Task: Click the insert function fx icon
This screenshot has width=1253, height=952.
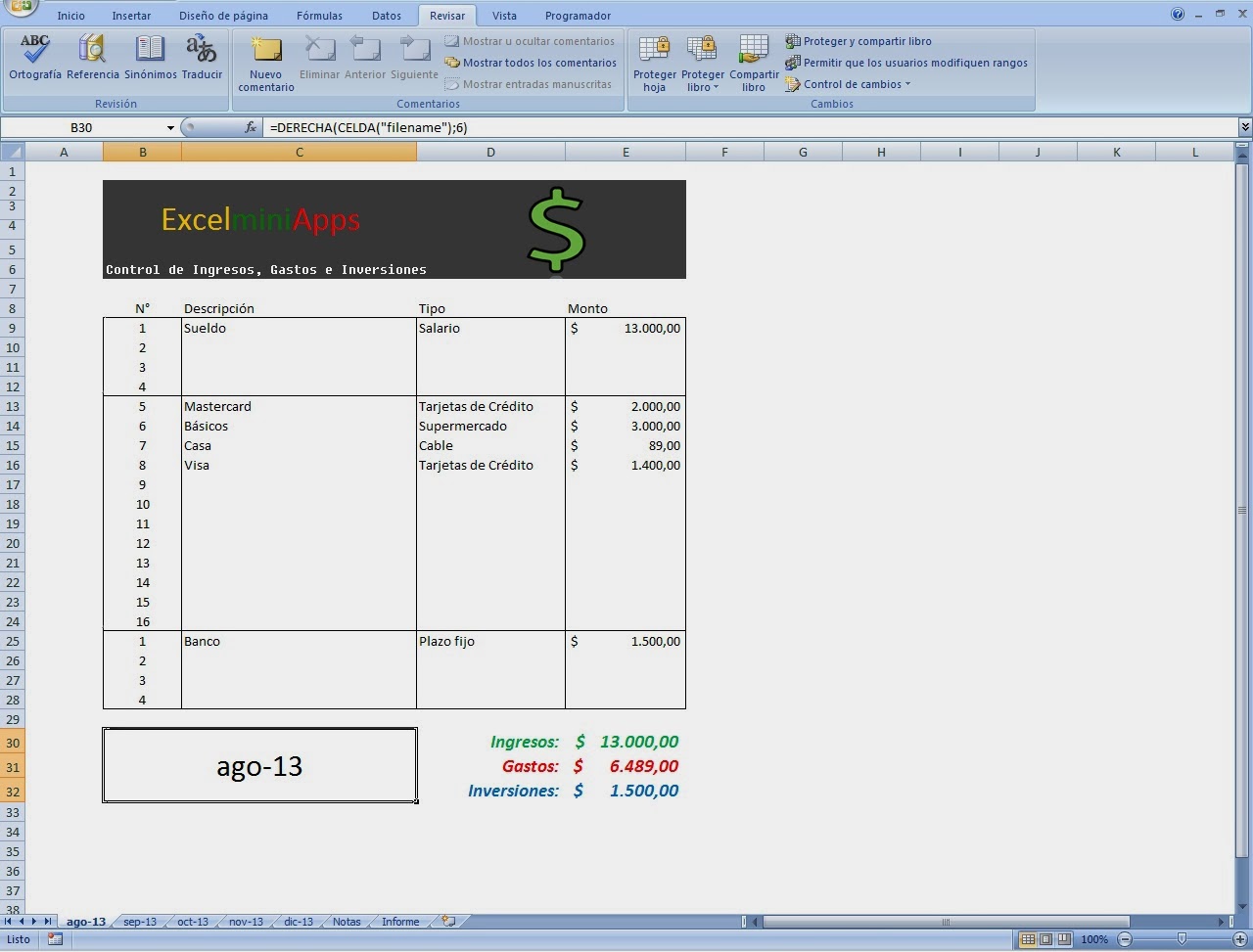Action: pyautogui.click(x=251, y=127)
